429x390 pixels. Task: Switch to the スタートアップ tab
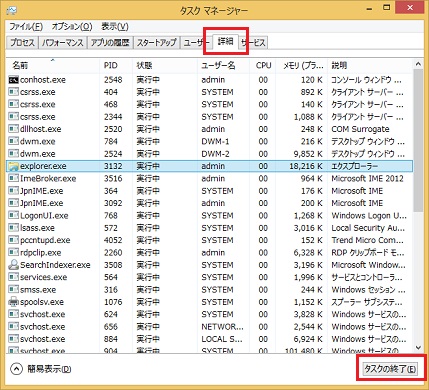point(157,43)
